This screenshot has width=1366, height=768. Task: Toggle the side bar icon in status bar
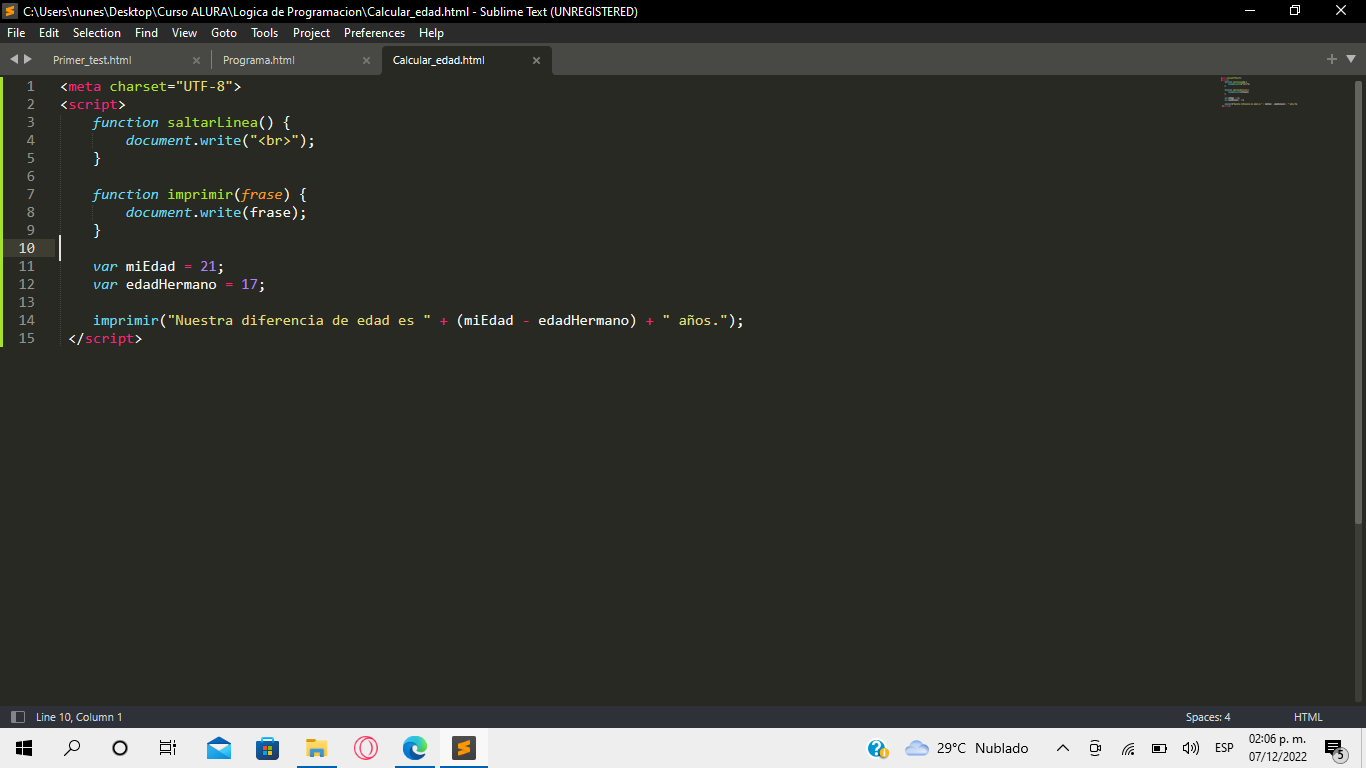pos(18,717)
